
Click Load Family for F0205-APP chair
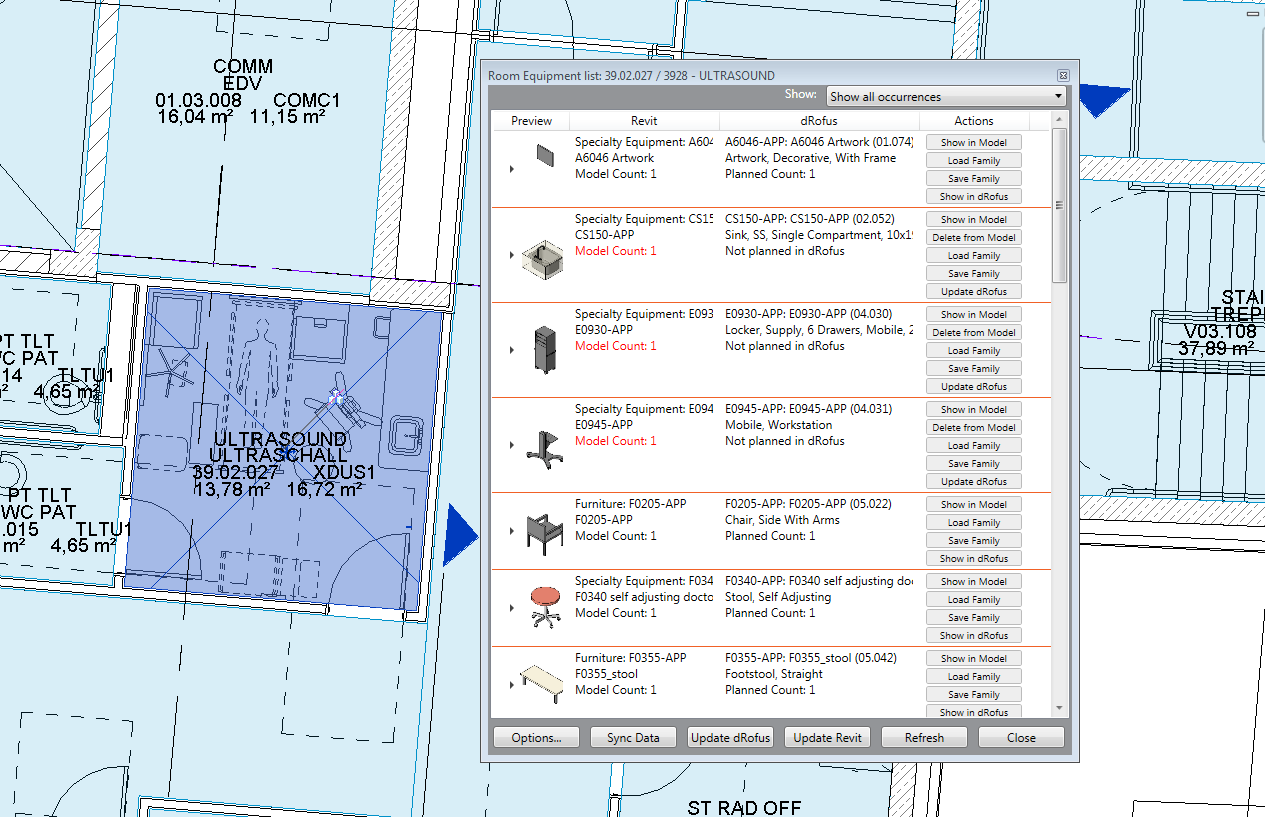973,522
